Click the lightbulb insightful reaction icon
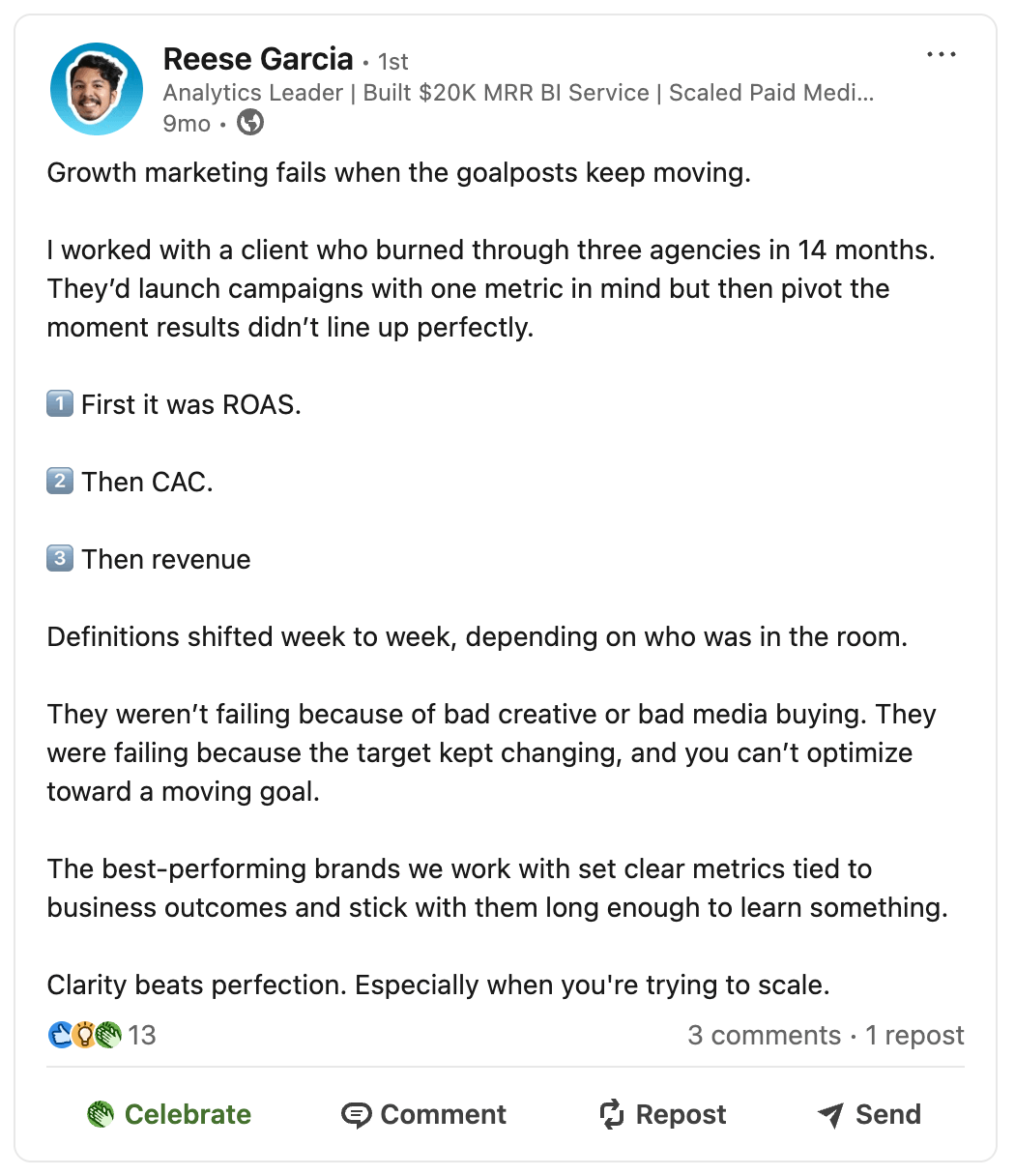Viewport: 1015px width, 1176px height. point(84,1035)
